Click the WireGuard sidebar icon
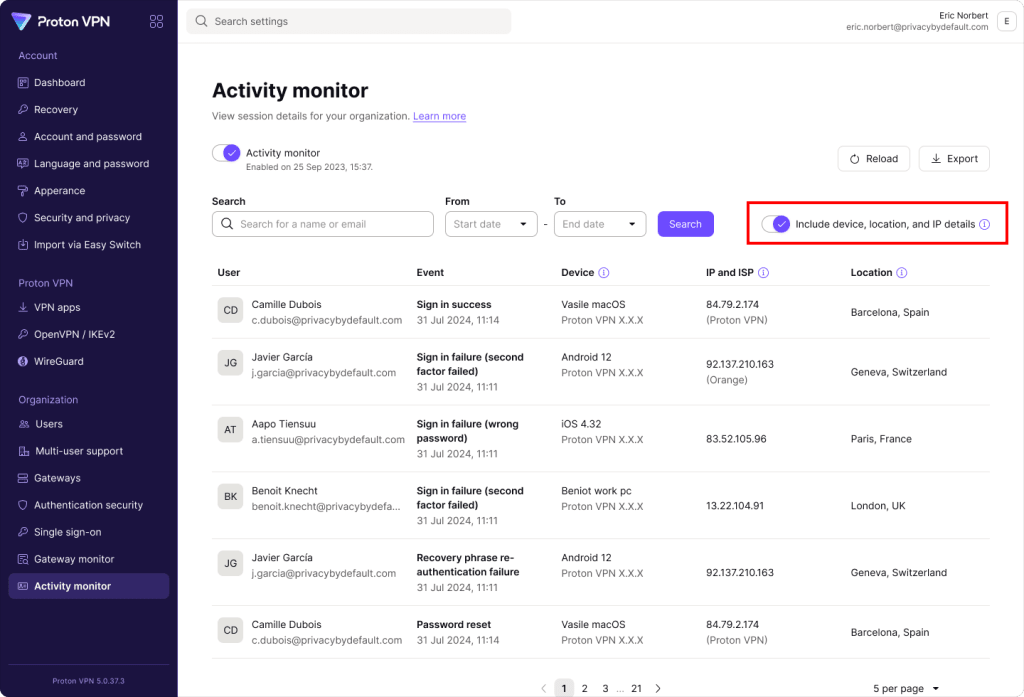 pyautogui.click(x=23, y=361)
